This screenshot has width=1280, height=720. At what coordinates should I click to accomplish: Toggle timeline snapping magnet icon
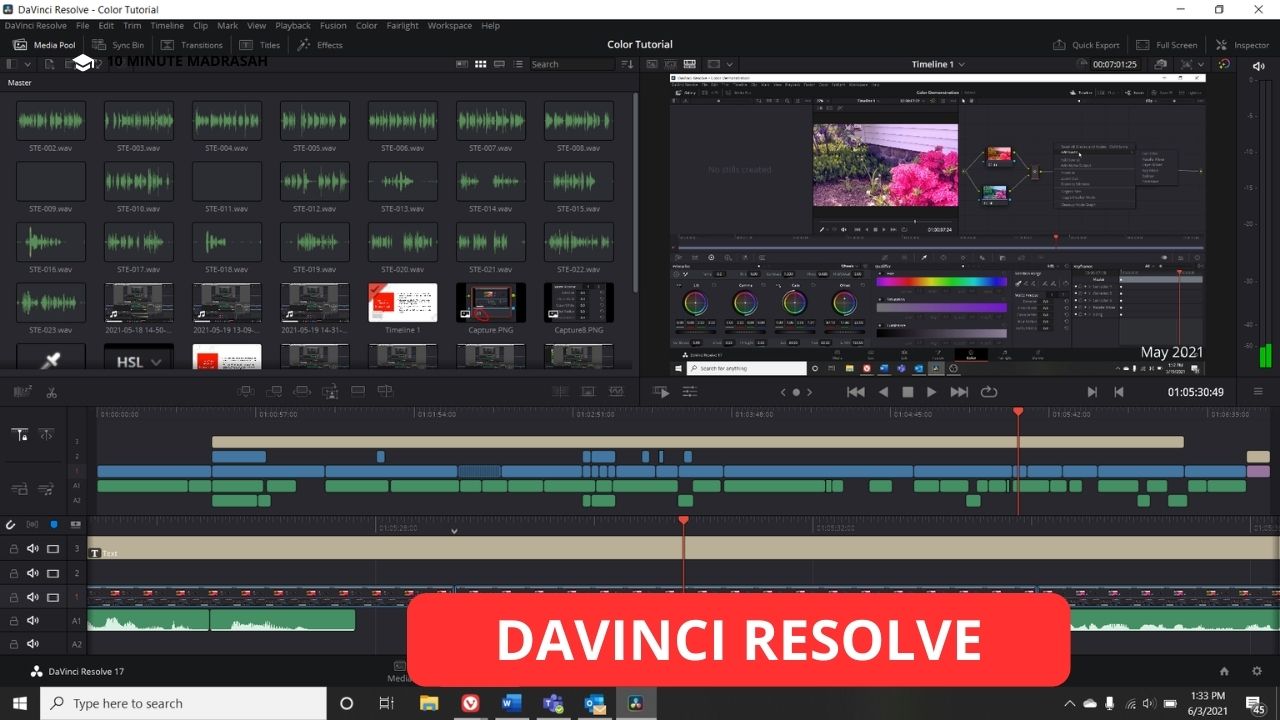pos(11,524)
